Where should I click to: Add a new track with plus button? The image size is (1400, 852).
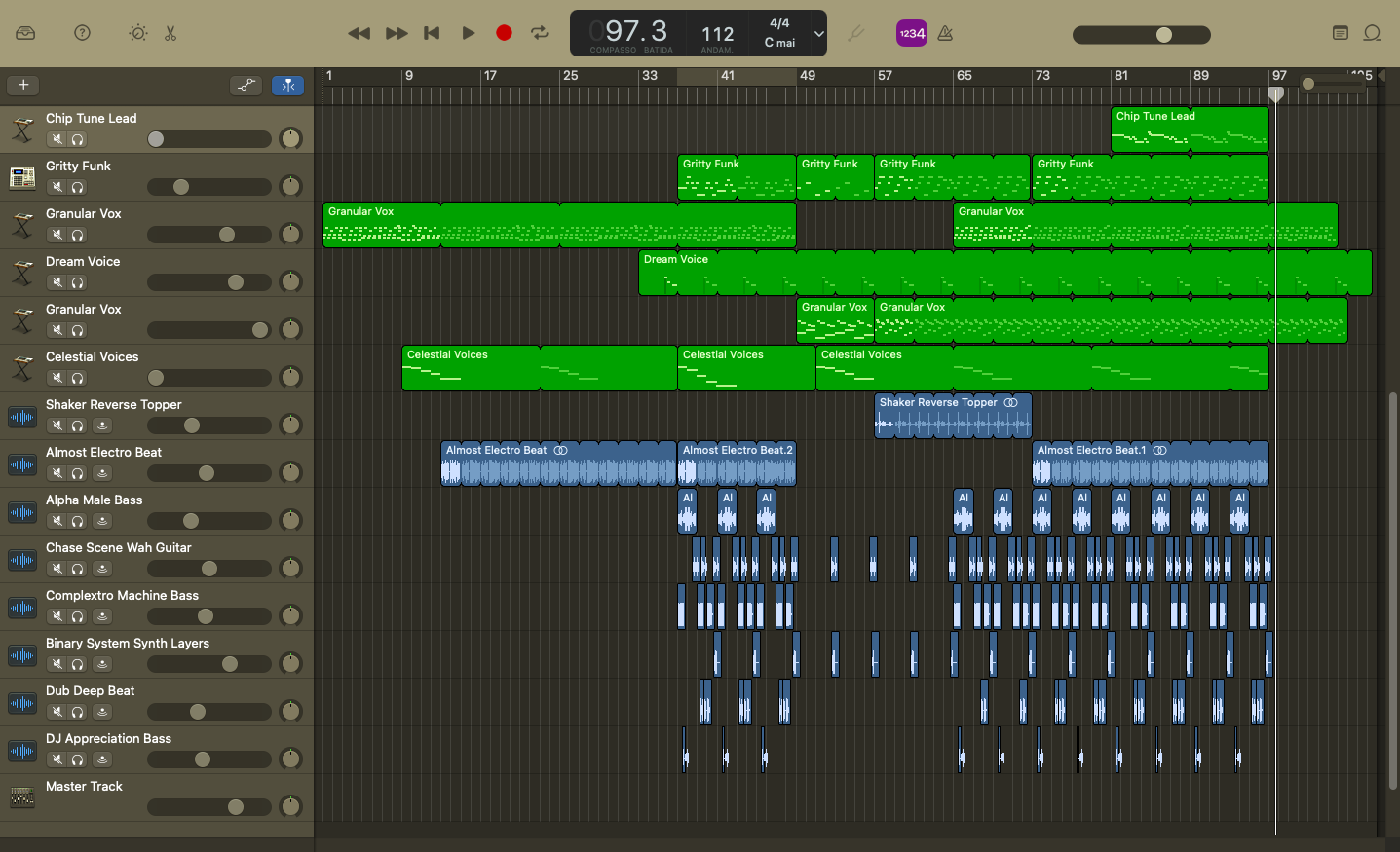23,85
